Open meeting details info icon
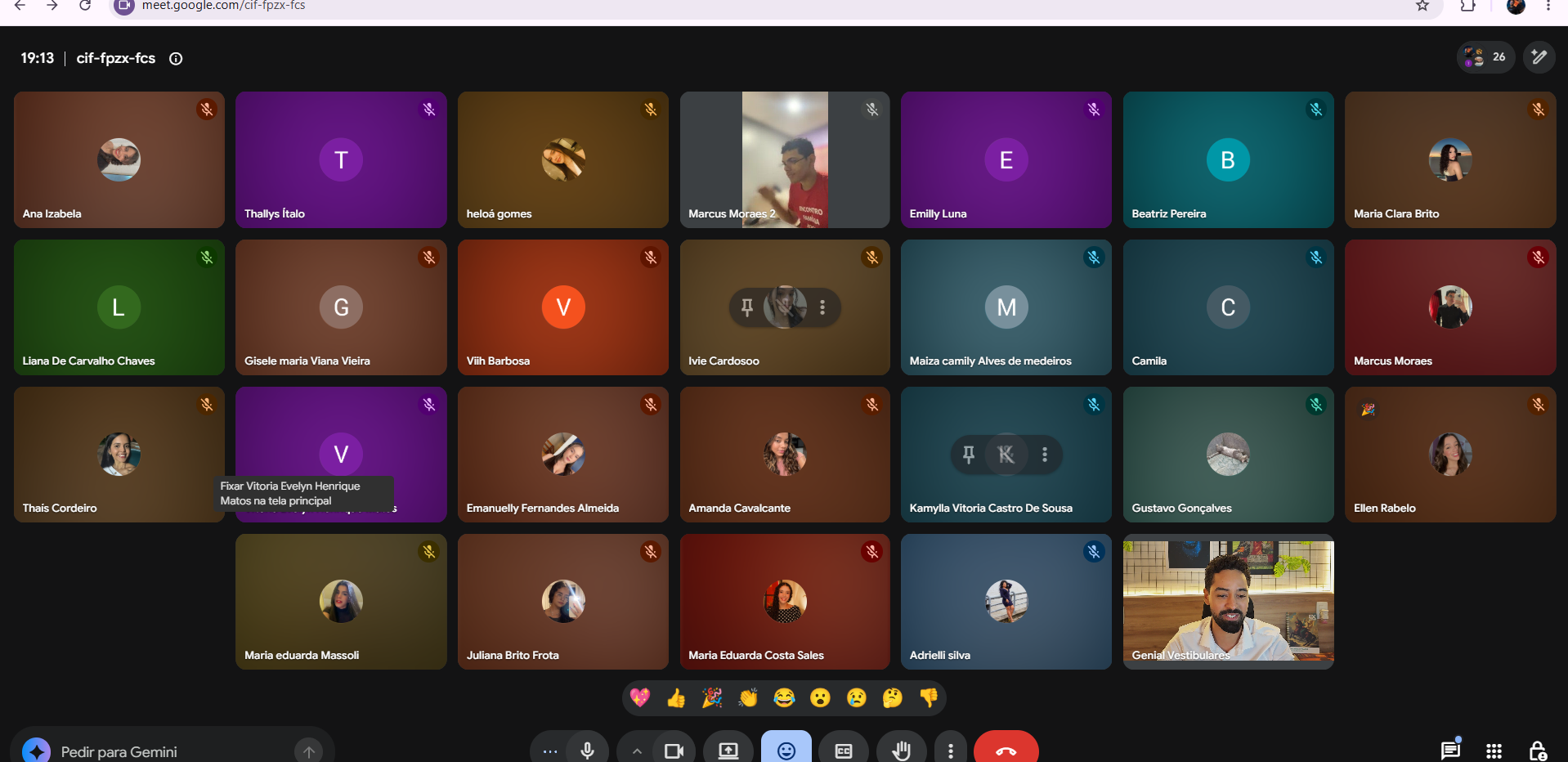 coord(176,58)
